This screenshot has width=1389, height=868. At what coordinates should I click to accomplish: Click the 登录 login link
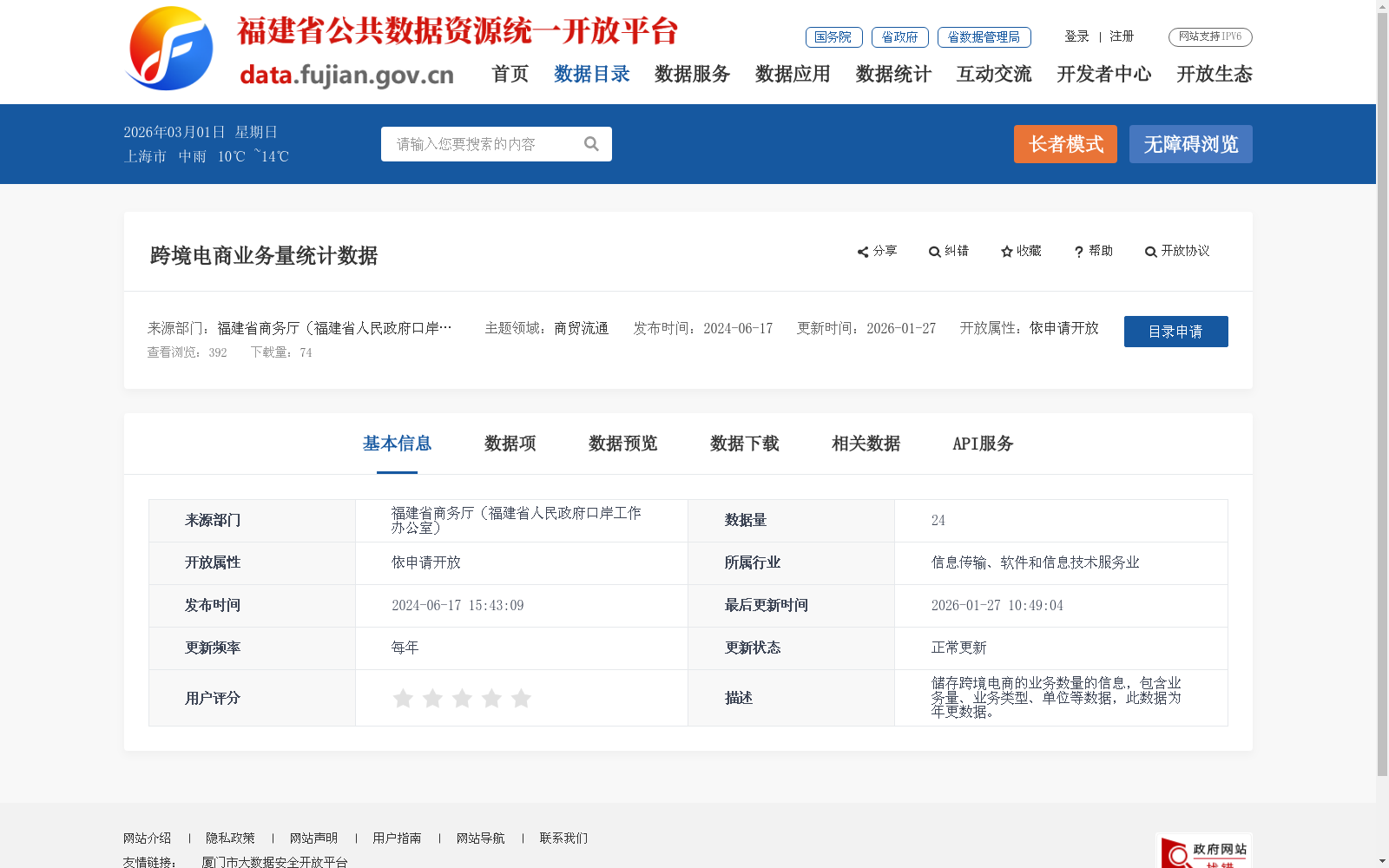[x=1077, y=36]
